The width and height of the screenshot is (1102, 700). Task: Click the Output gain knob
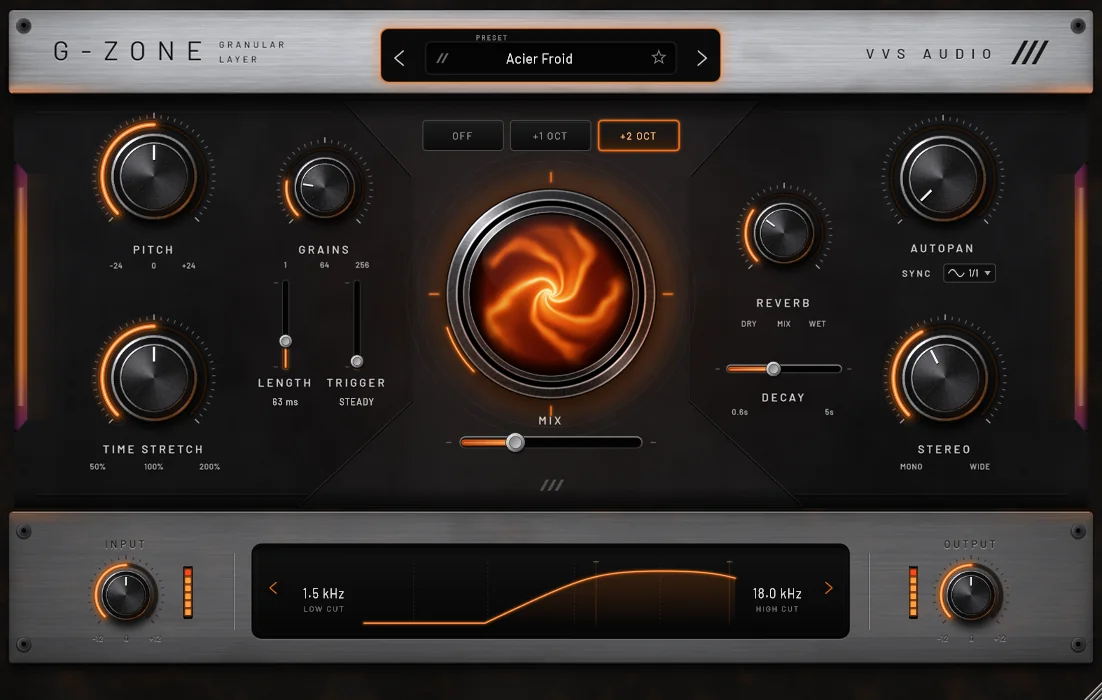pos(971,595)
